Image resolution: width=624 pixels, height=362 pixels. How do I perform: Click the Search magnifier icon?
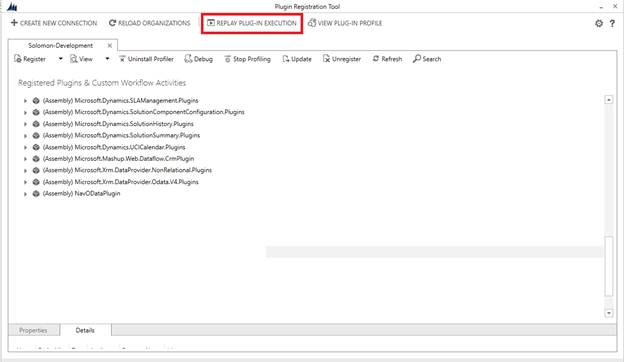[x=417, y=59]
